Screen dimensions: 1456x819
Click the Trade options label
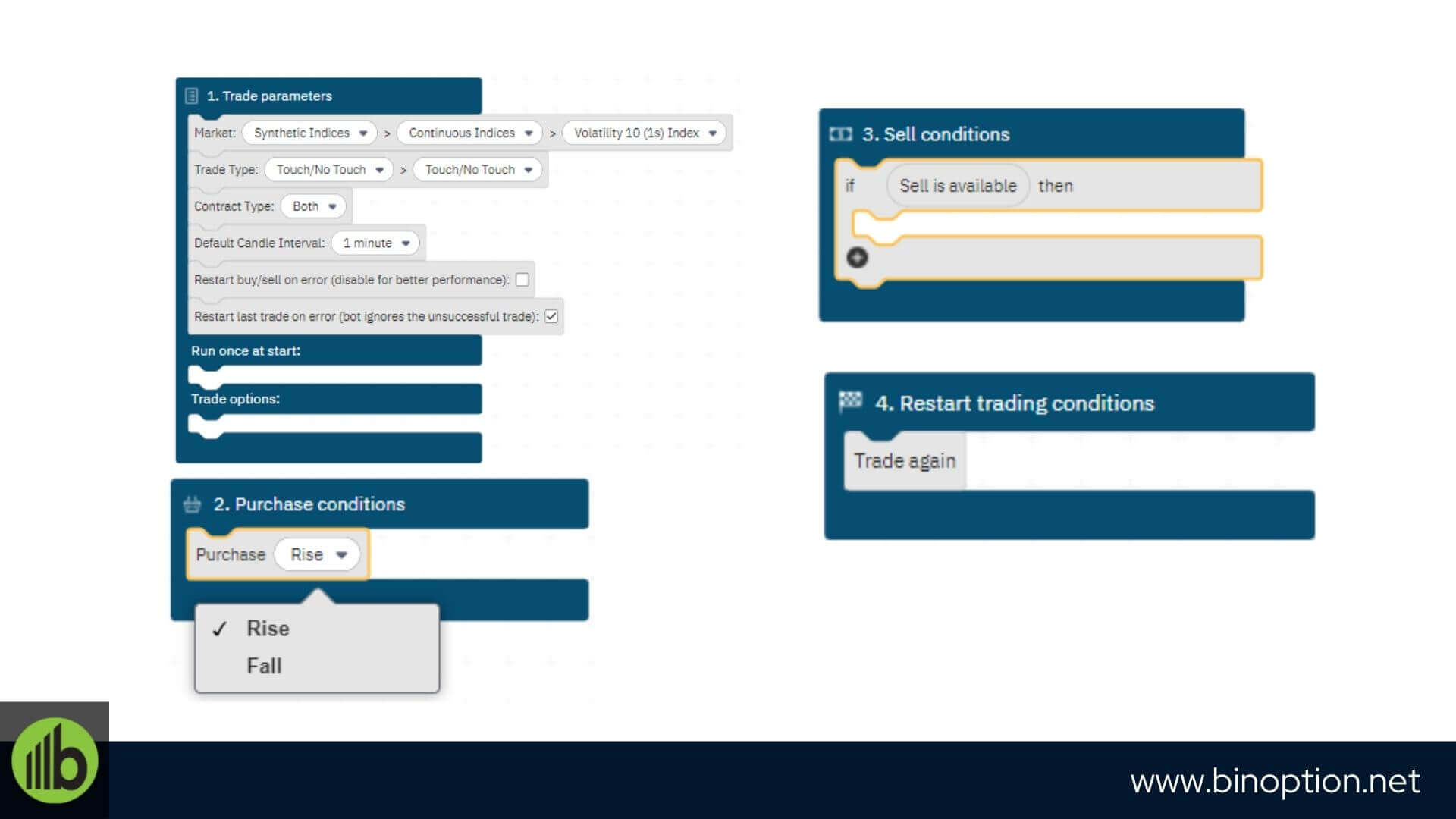point(235,399)
